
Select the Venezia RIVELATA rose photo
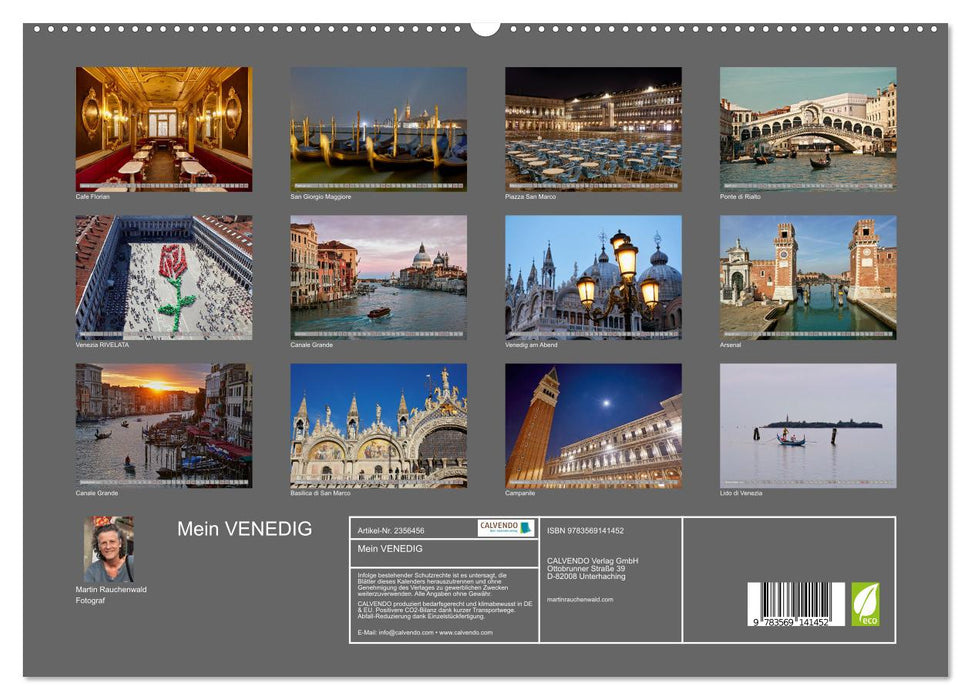[163, 278]
